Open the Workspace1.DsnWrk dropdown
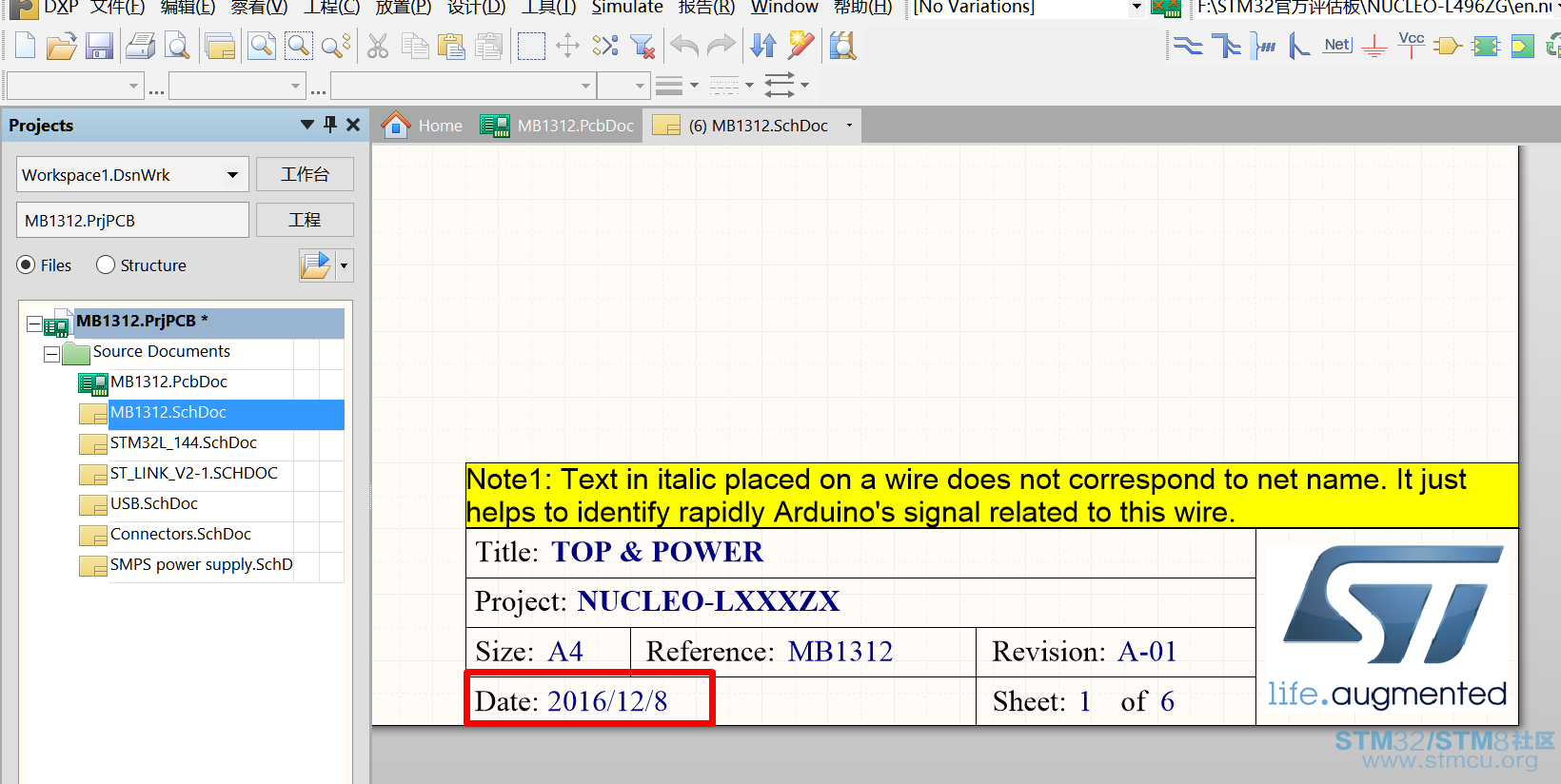Viewport: 1561px width, 784px height. [x=232, y=175]
